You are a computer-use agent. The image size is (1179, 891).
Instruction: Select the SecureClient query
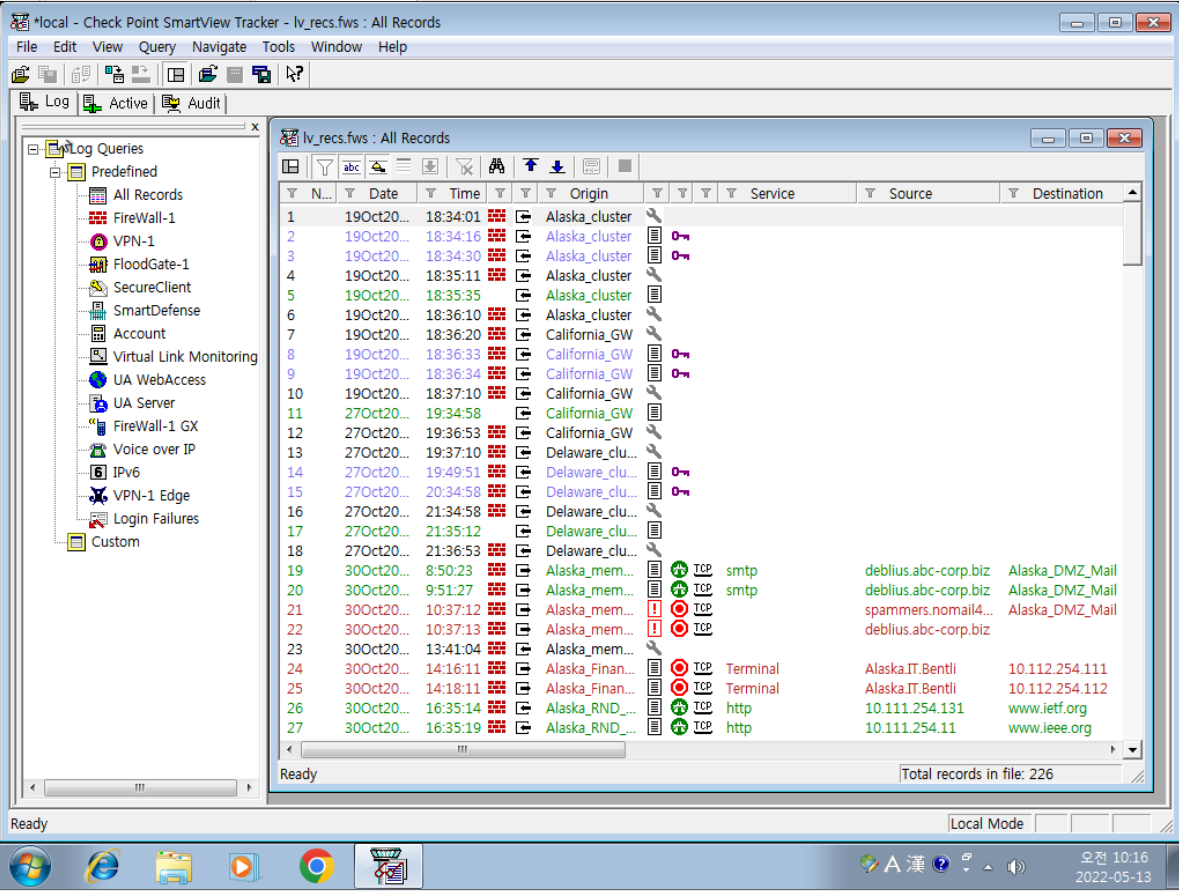coord(152,287)
